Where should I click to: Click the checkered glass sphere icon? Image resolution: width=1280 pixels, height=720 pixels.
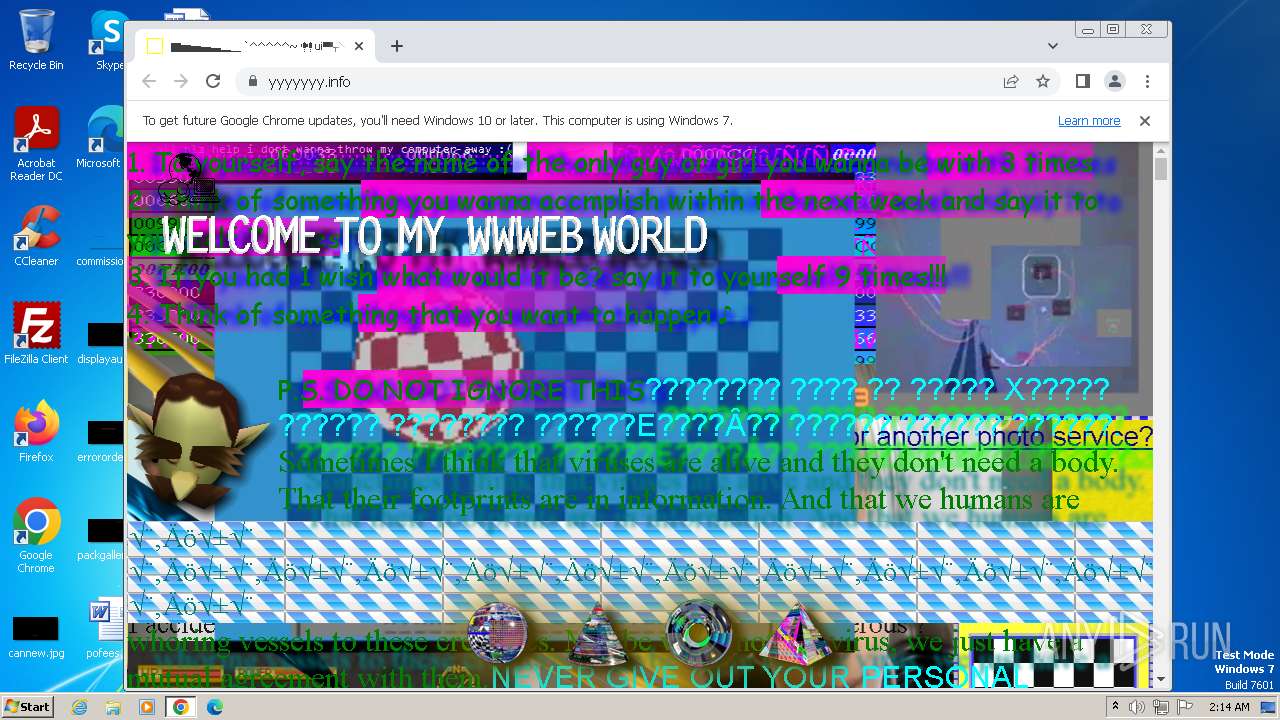pos(497,633)
